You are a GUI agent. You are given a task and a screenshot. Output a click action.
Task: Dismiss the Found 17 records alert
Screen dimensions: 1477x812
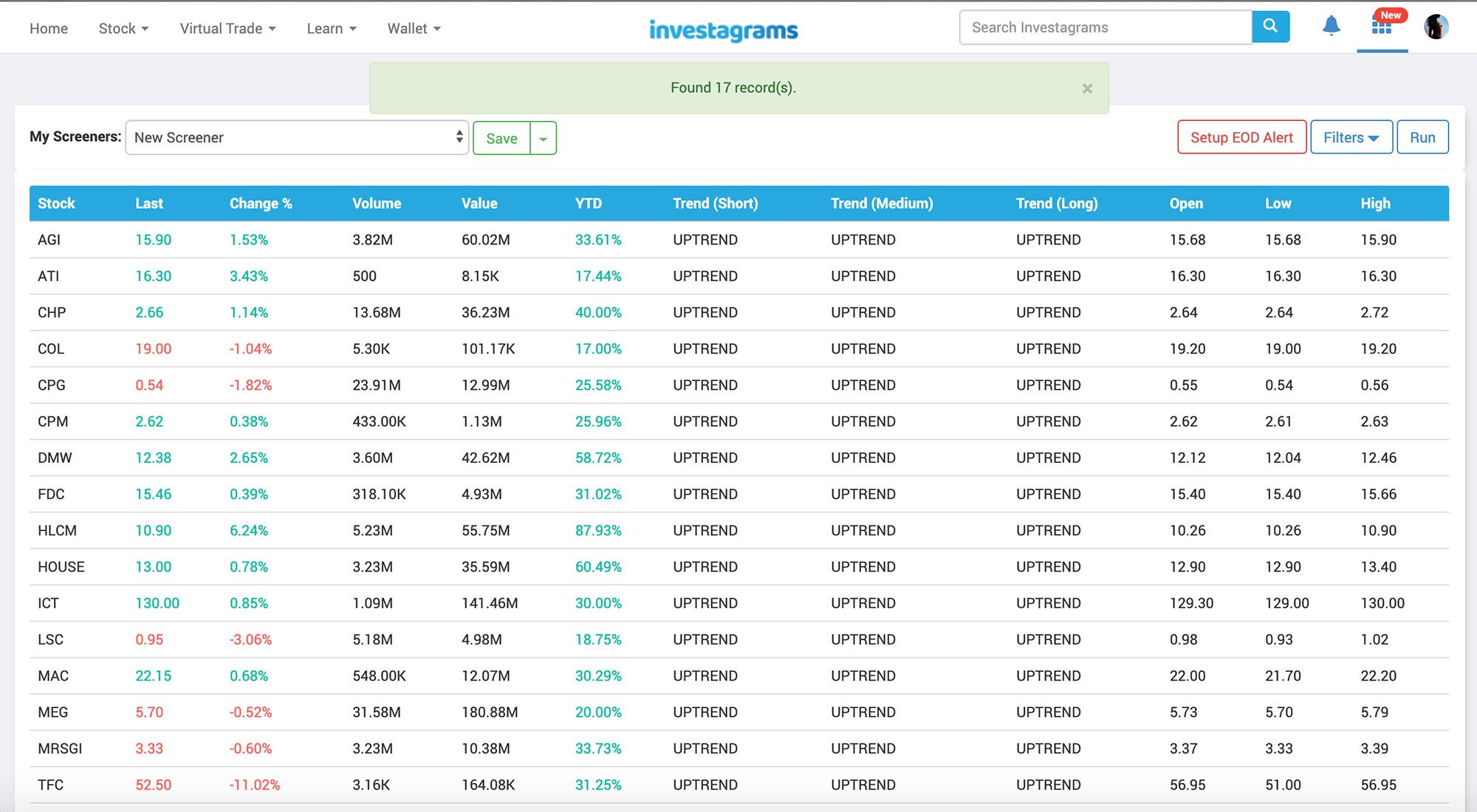click(1087, 89)
